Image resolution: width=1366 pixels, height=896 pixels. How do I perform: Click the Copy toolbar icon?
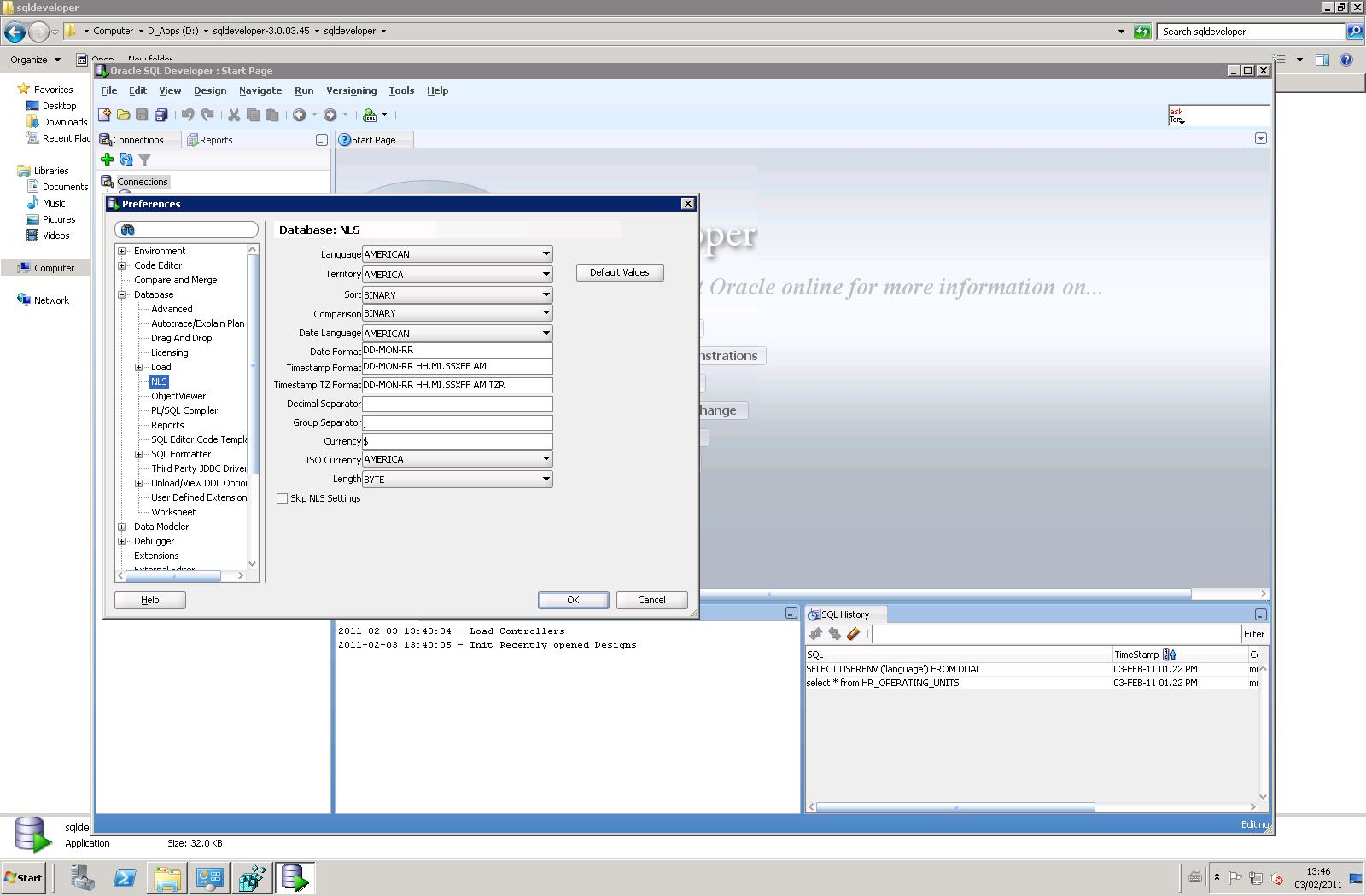click(253, 115)
